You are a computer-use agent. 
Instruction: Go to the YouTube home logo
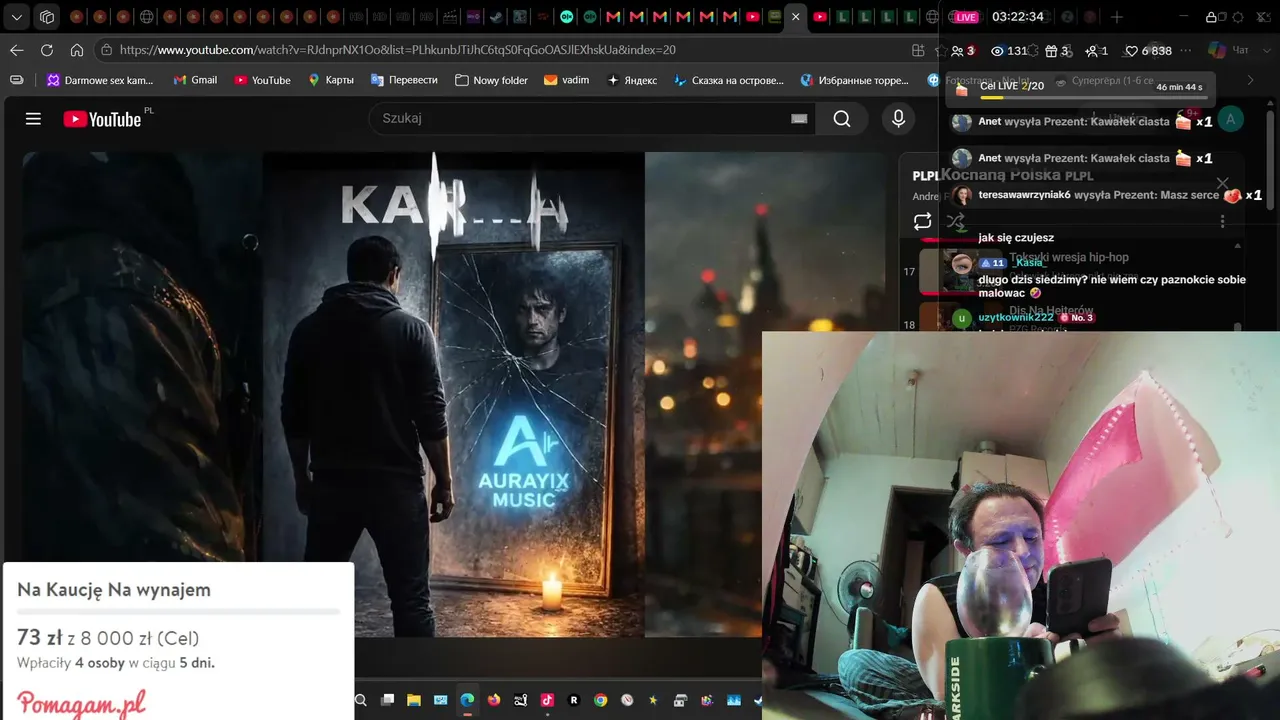pos(102,119)
